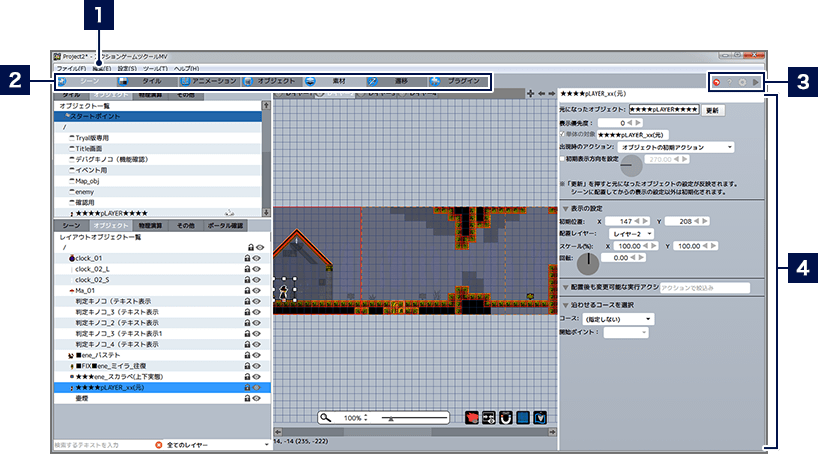Click the magnifier zoom icon below canvas

(326, 417)
